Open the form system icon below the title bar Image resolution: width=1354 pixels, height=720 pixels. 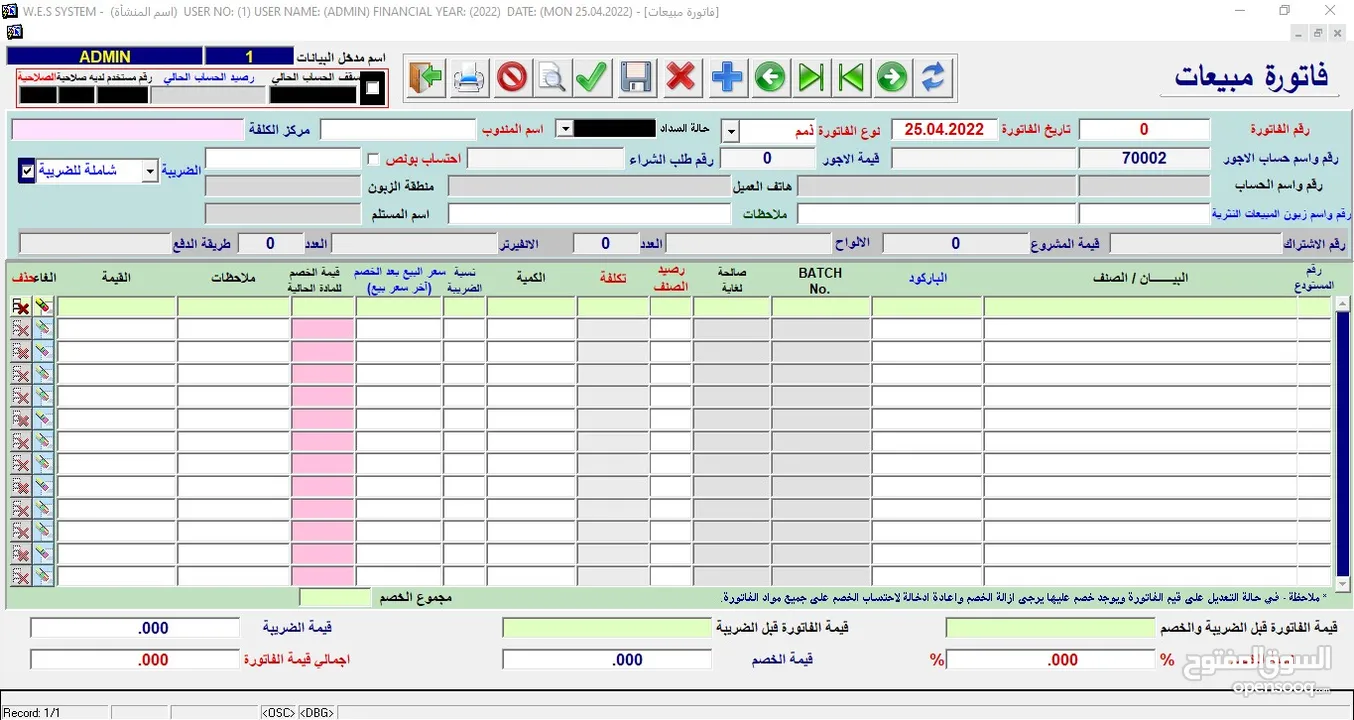(14, 32)
